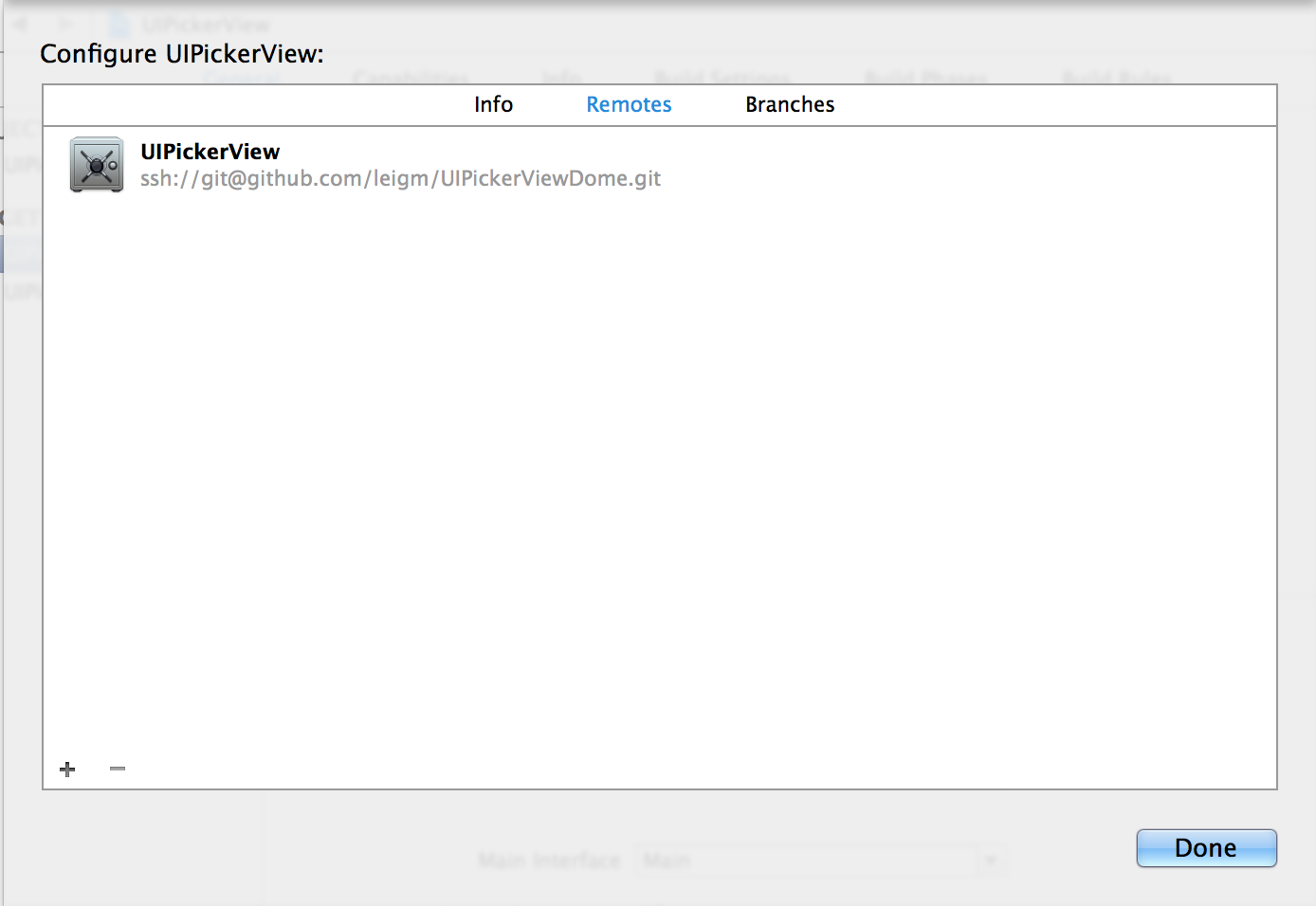The image size is (1316, 906).
Task: Select the UIPickerView repository safe icon
Action: [97, 165]
